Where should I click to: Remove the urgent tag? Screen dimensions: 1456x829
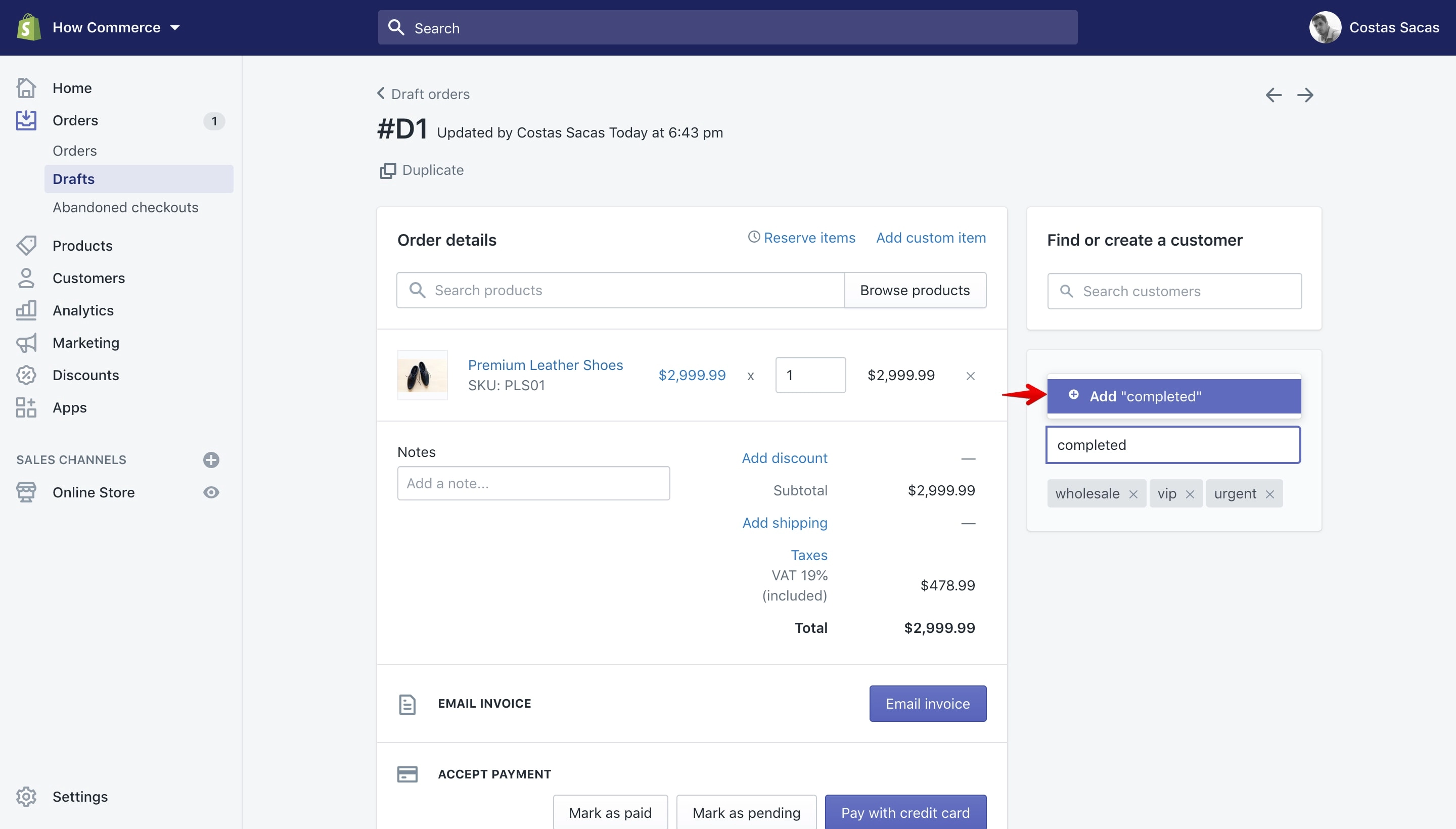[x=1270, y=494]
